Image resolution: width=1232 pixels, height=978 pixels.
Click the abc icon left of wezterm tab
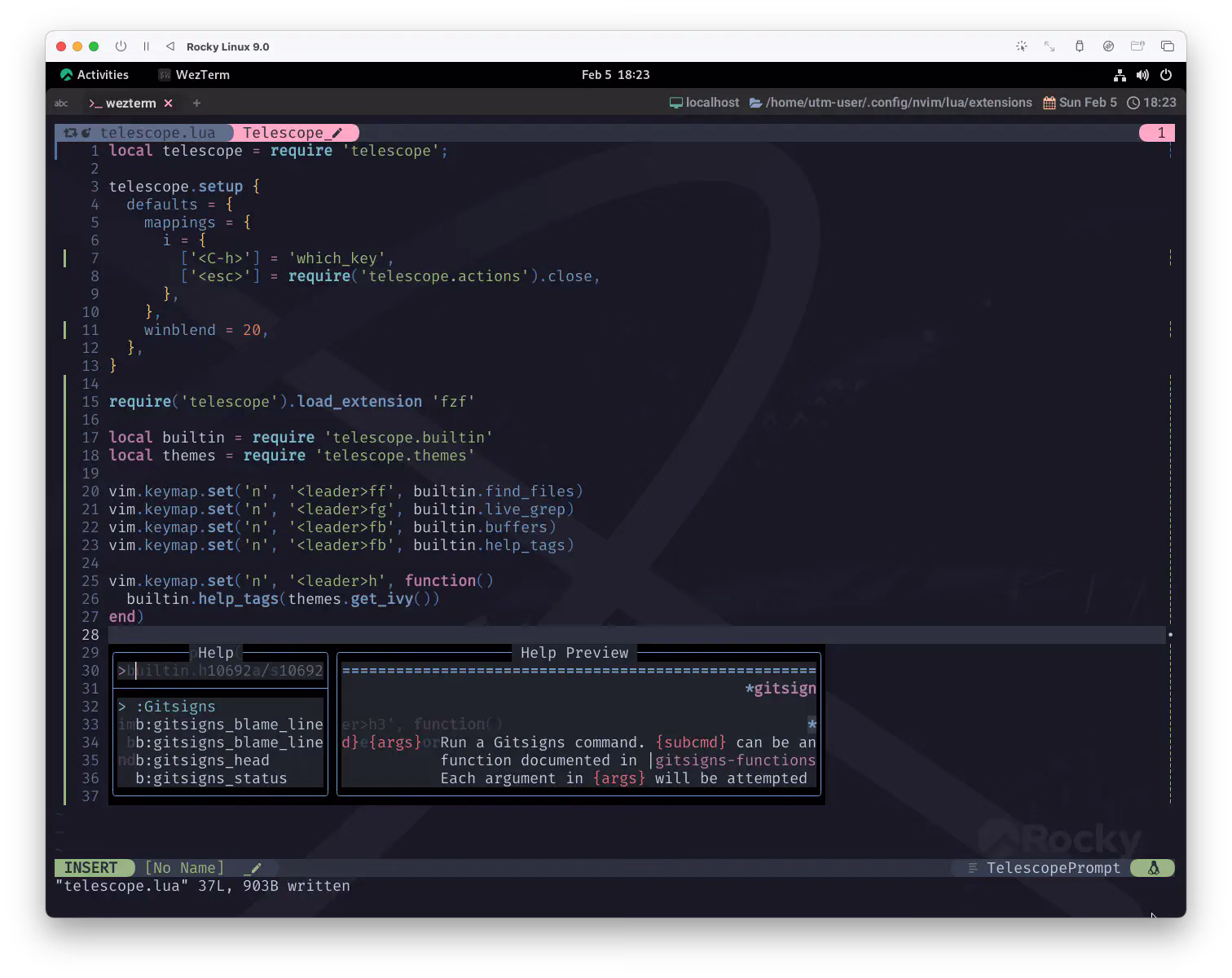tap(61, 104)
